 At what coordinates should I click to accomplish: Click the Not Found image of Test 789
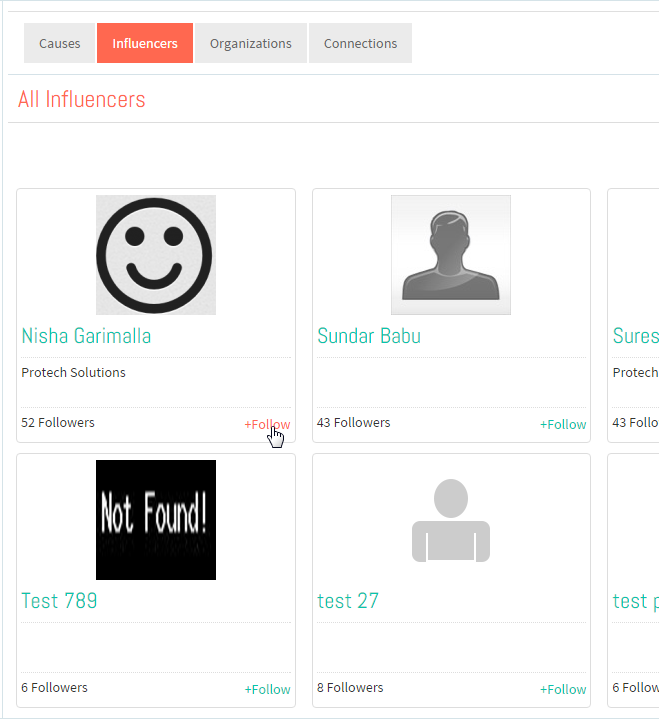[x=156, y=520]
